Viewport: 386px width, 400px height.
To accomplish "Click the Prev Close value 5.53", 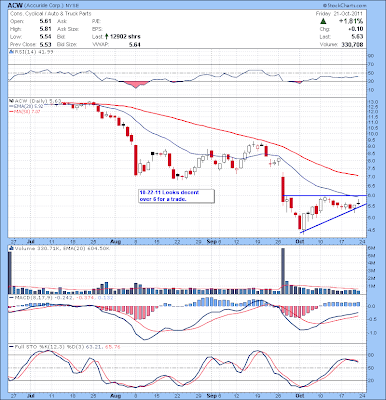I will tap(45, 44).
